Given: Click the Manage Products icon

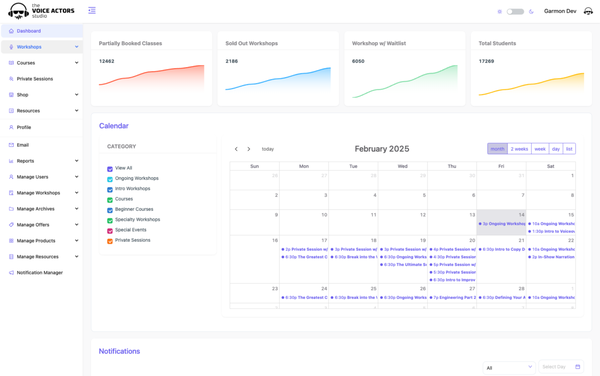Looking at the screenshot, I should 11,241.
